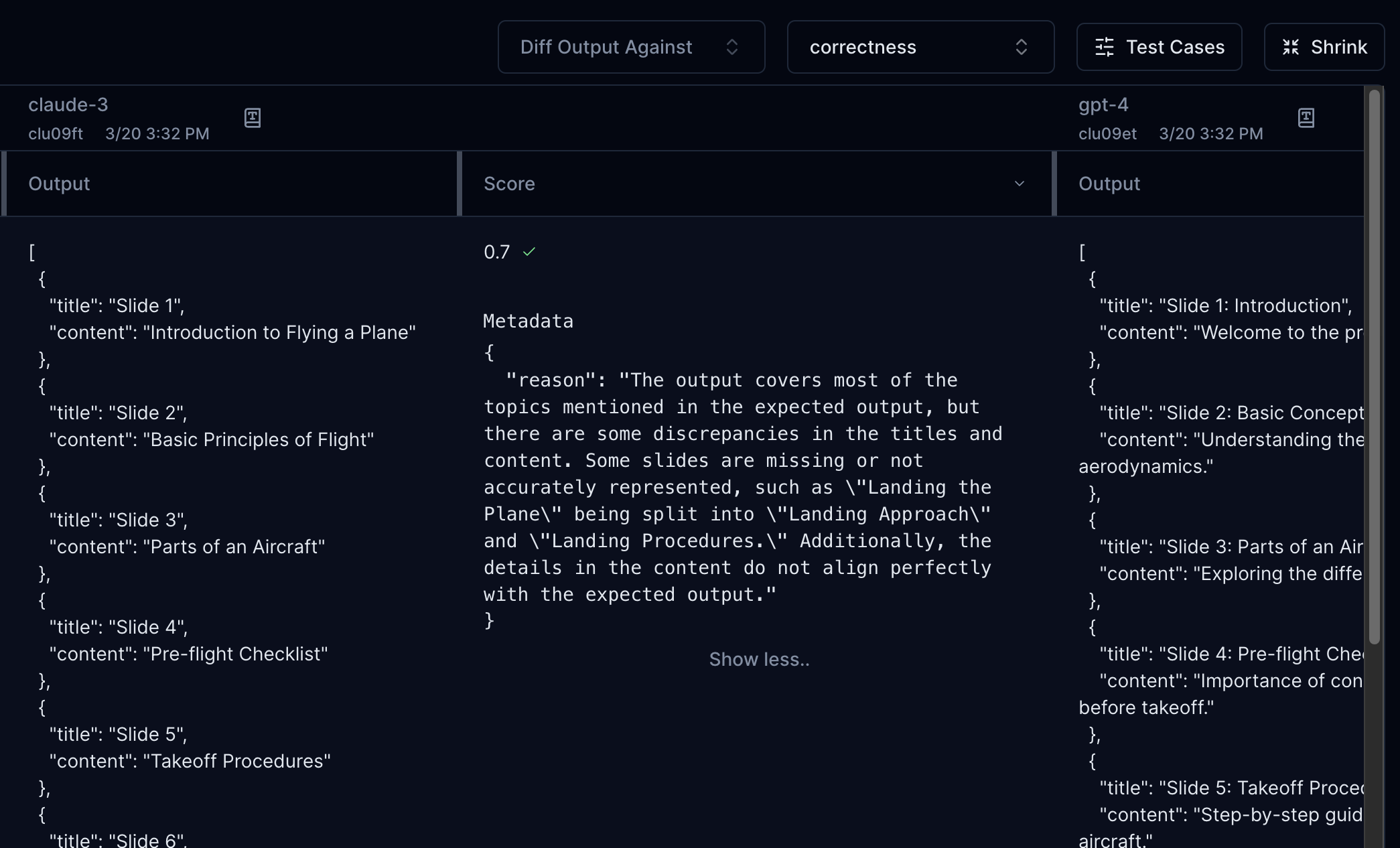Click the "Parts of an Aircraft" content line
The width and height of the screenshot is (1400, 848).
click(187, 547)
